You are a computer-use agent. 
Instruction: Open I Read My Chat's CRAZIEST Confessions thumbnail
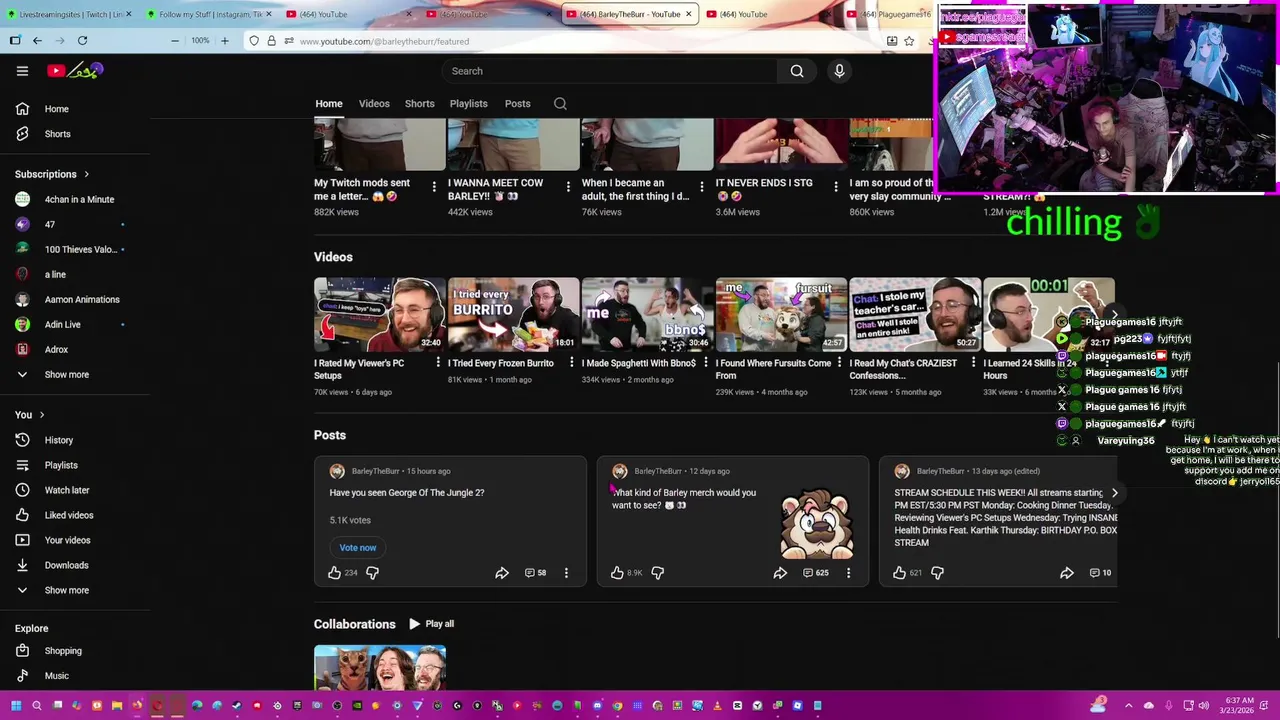915,315
